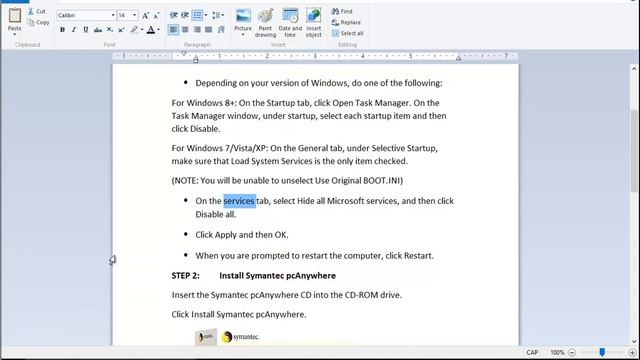Expand the font color arrow
This screenshot has width=640, height=360.
point(158,29)
